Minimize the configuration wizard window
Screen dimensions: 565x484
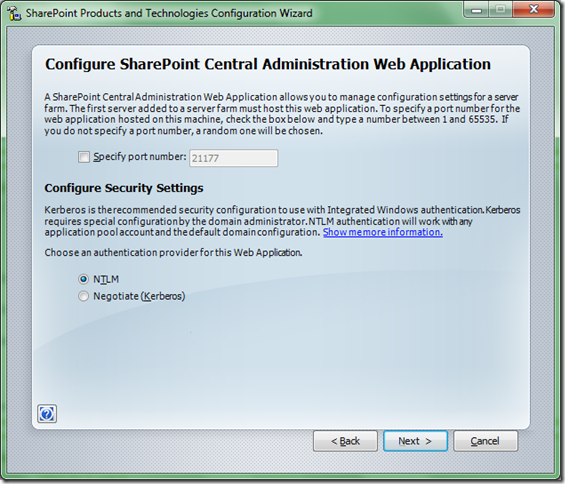[x=476, y=9]
